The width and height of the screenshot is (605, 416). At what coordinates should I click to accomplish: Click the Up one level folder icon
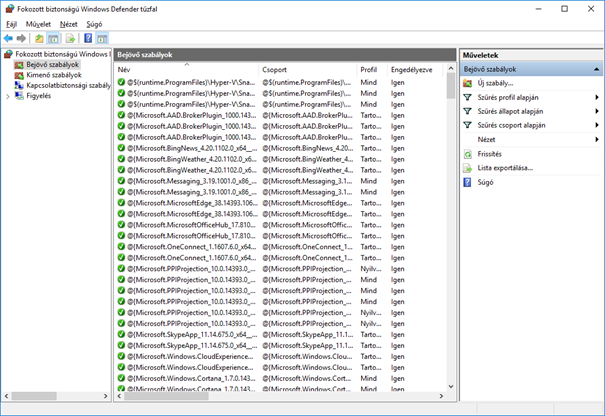point(40,38)
